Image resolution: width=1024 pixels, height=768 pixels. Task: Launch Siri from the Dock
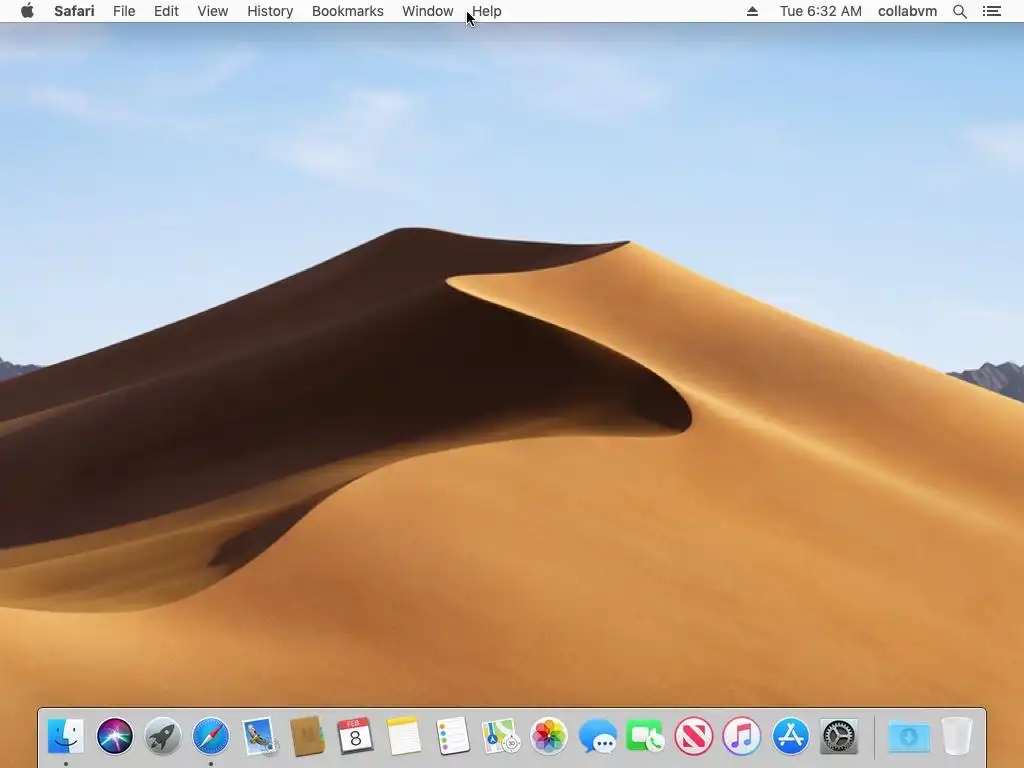[x=115, y=736]
